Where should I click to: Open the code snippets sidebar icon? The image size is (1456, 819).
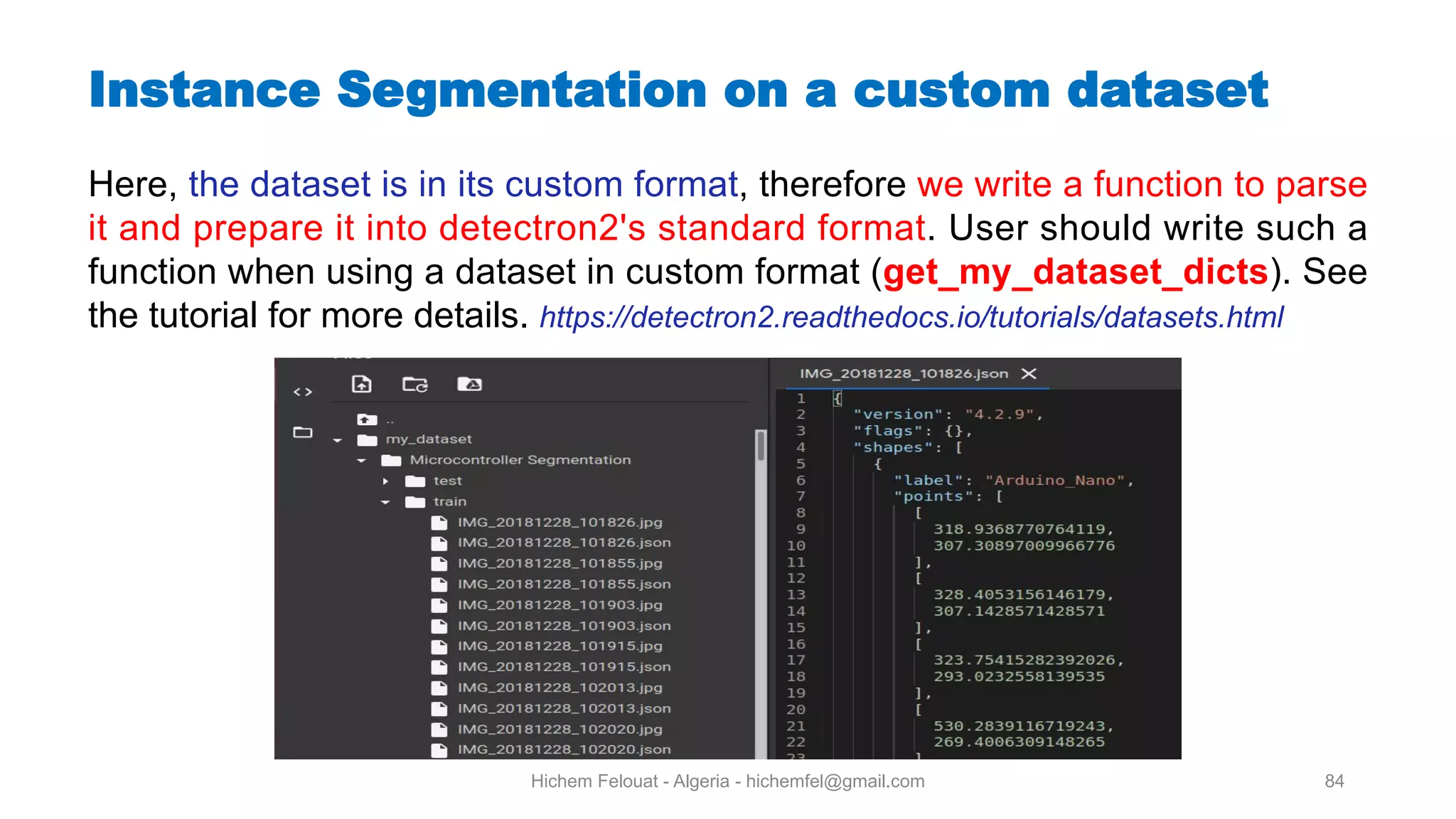[303, 392]
